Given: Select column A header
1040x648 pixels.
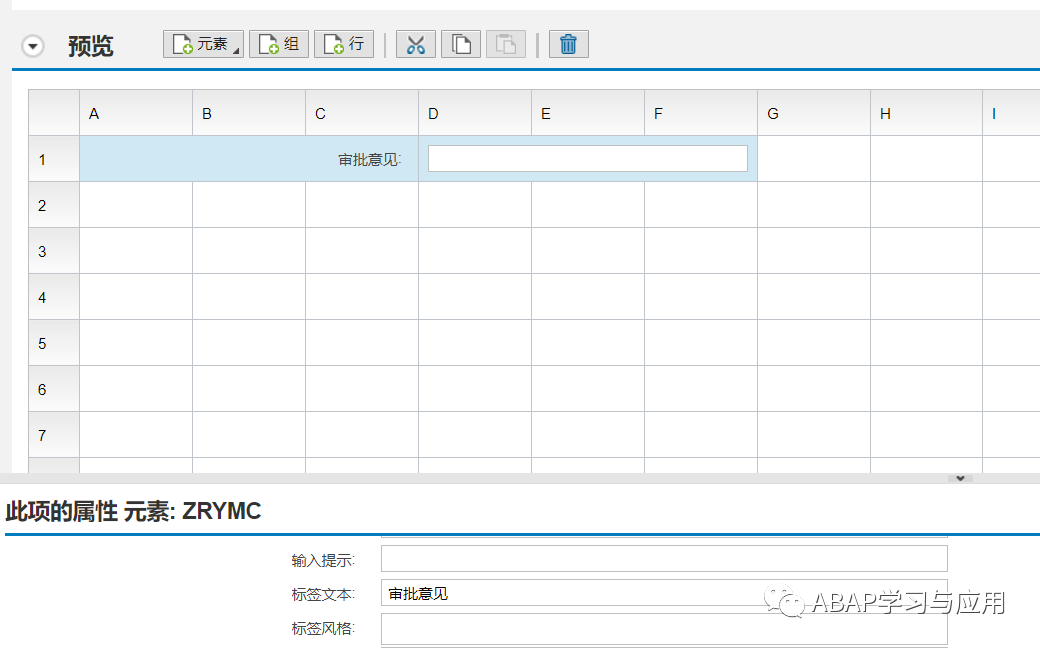Looking at the screenshot, I should click(136, 113).
